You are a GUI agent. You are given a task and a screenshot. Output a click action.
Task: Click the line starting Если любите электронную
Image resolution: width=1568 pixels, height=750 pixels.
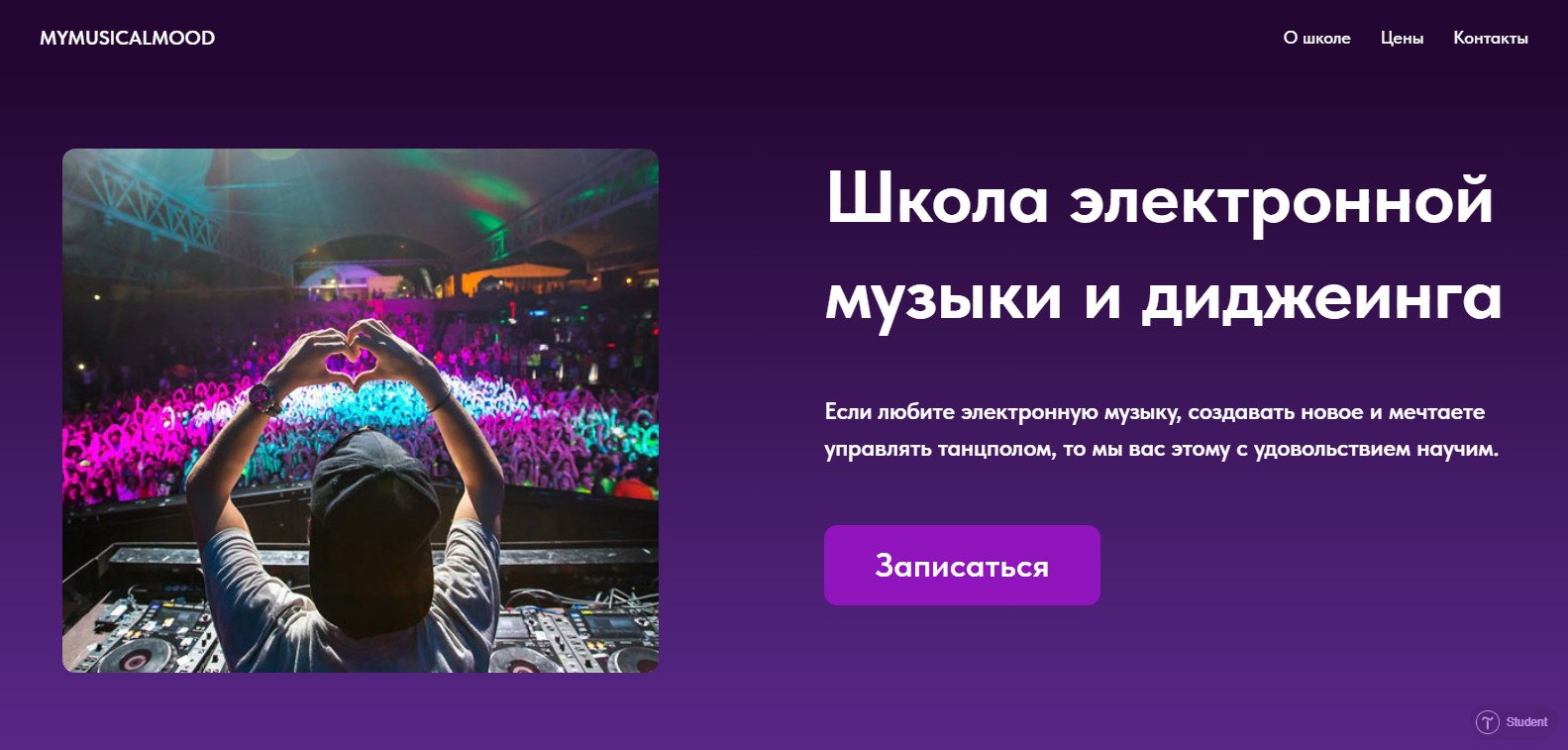(1155, 412)
